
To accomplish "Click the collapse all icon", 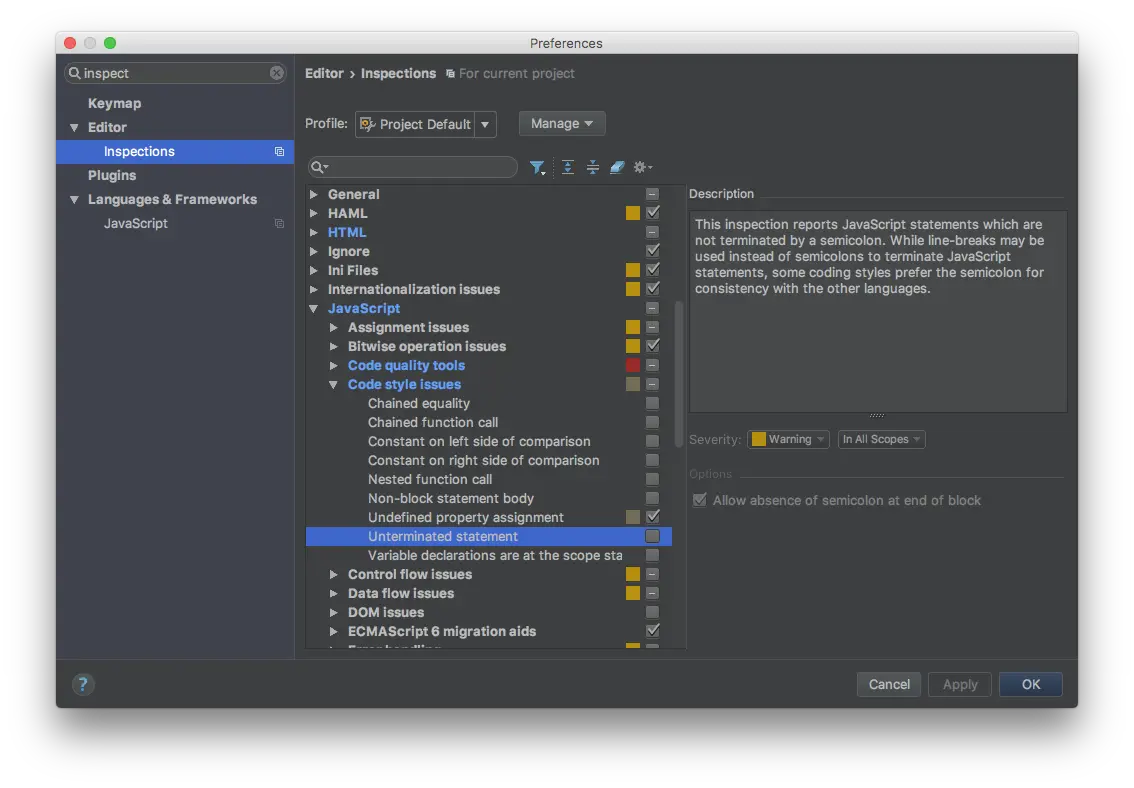I will 593,168.
